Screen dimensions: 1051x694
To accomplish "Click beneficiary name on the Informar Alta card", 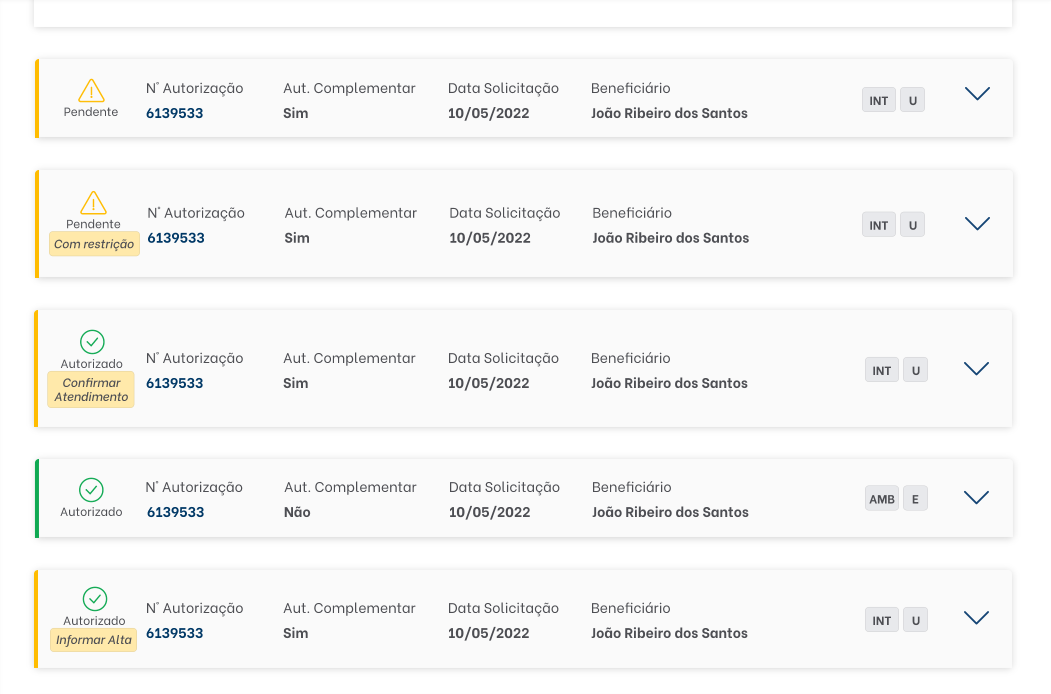I will tap(669, 633).
